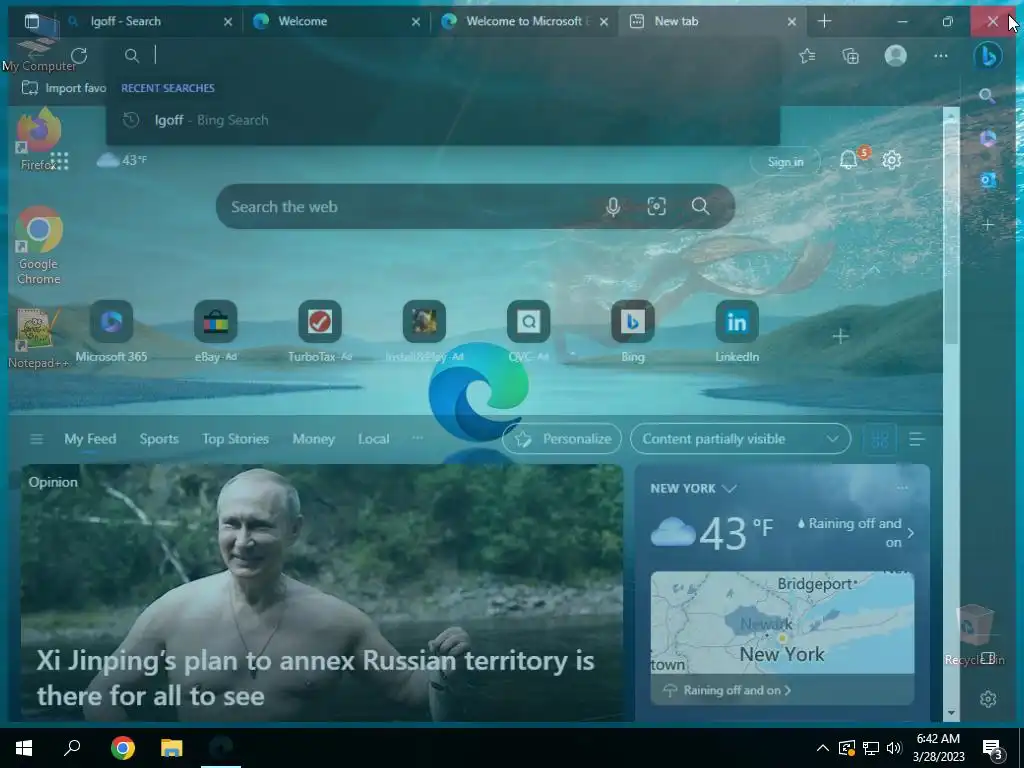Show more feed categories ellipsis
The image size is (1024, 768).
coord(417,438)
